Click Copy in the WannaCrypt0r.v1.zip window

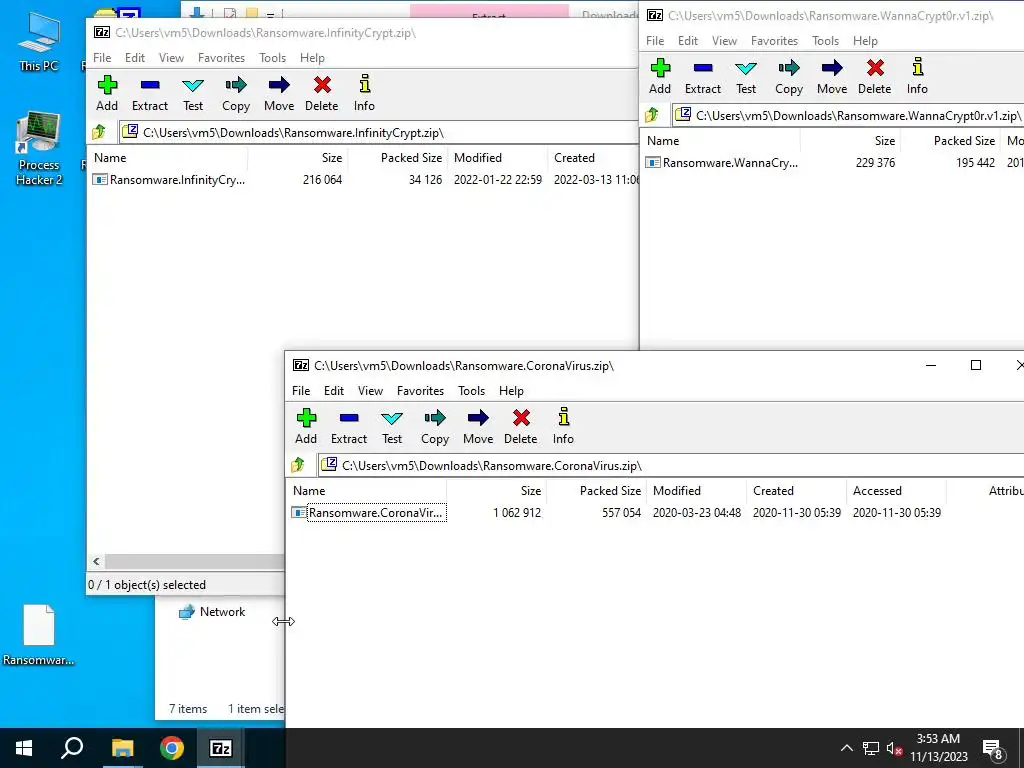pyautogui.click(x=789, y=76)
